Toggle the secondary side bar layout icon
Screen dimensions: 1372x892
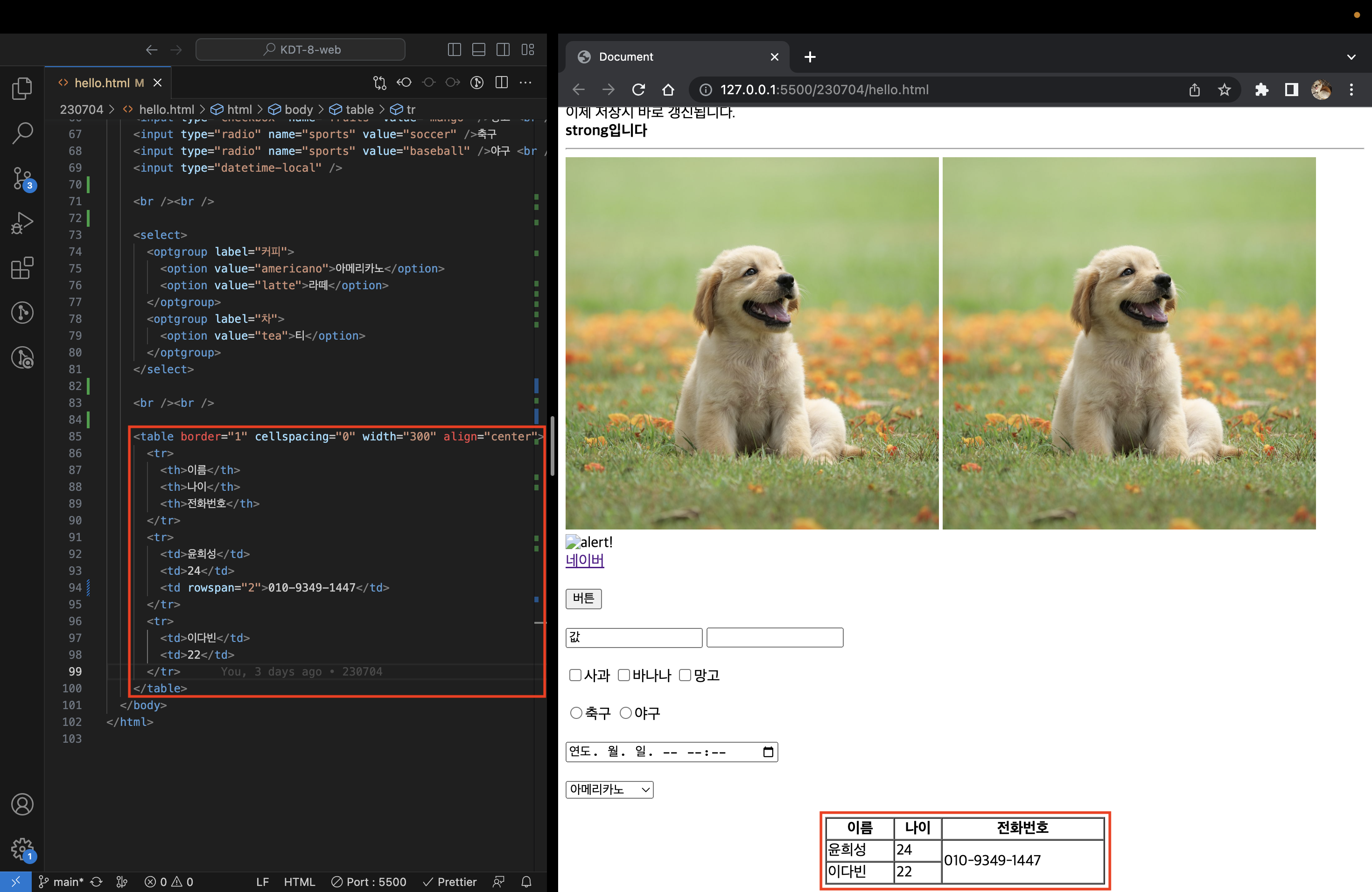click(x=503, y=49)
